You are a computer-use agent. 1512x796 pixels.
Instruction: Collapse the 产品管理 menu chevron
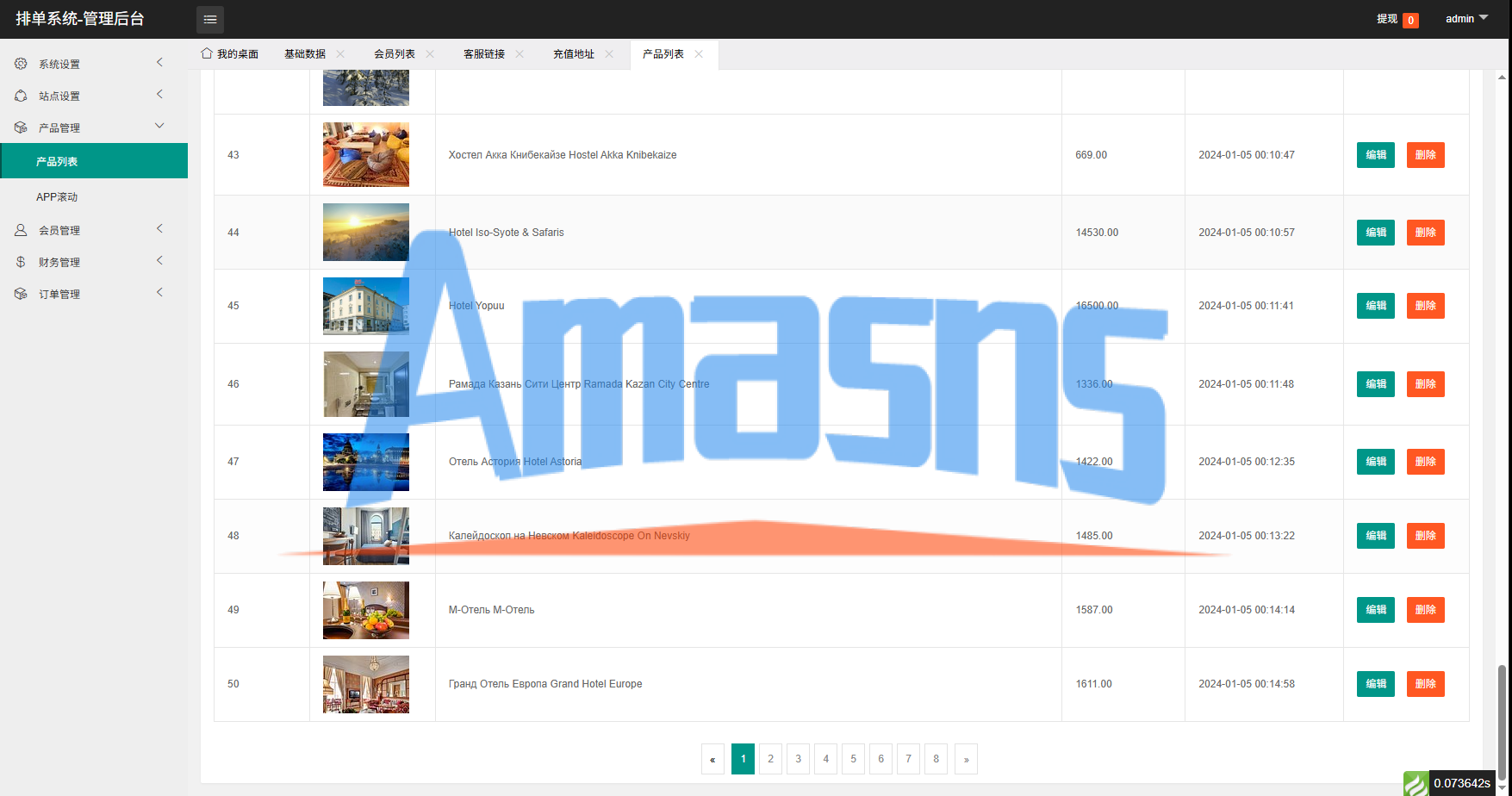159,126
